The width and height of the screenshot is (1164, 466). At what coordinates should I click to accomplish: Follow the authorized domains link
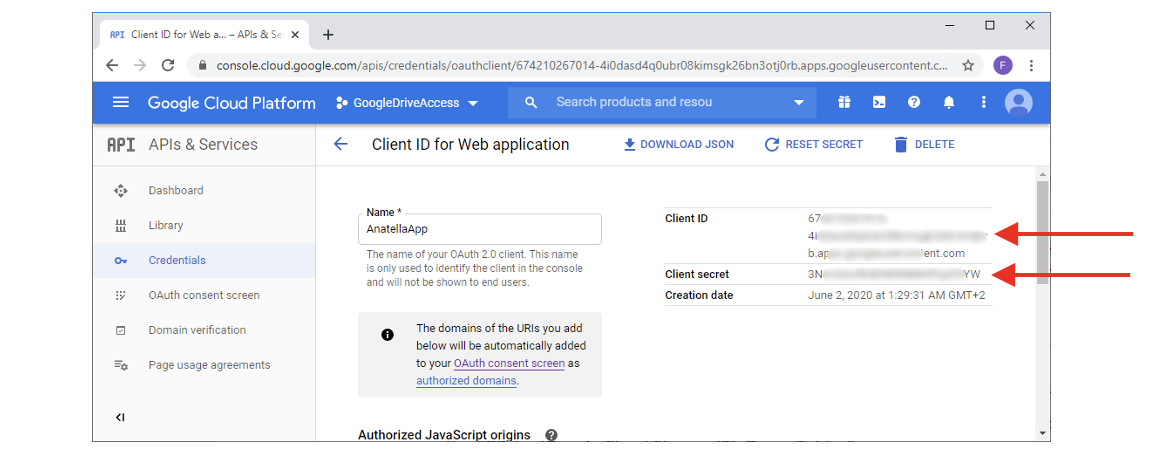466,381
